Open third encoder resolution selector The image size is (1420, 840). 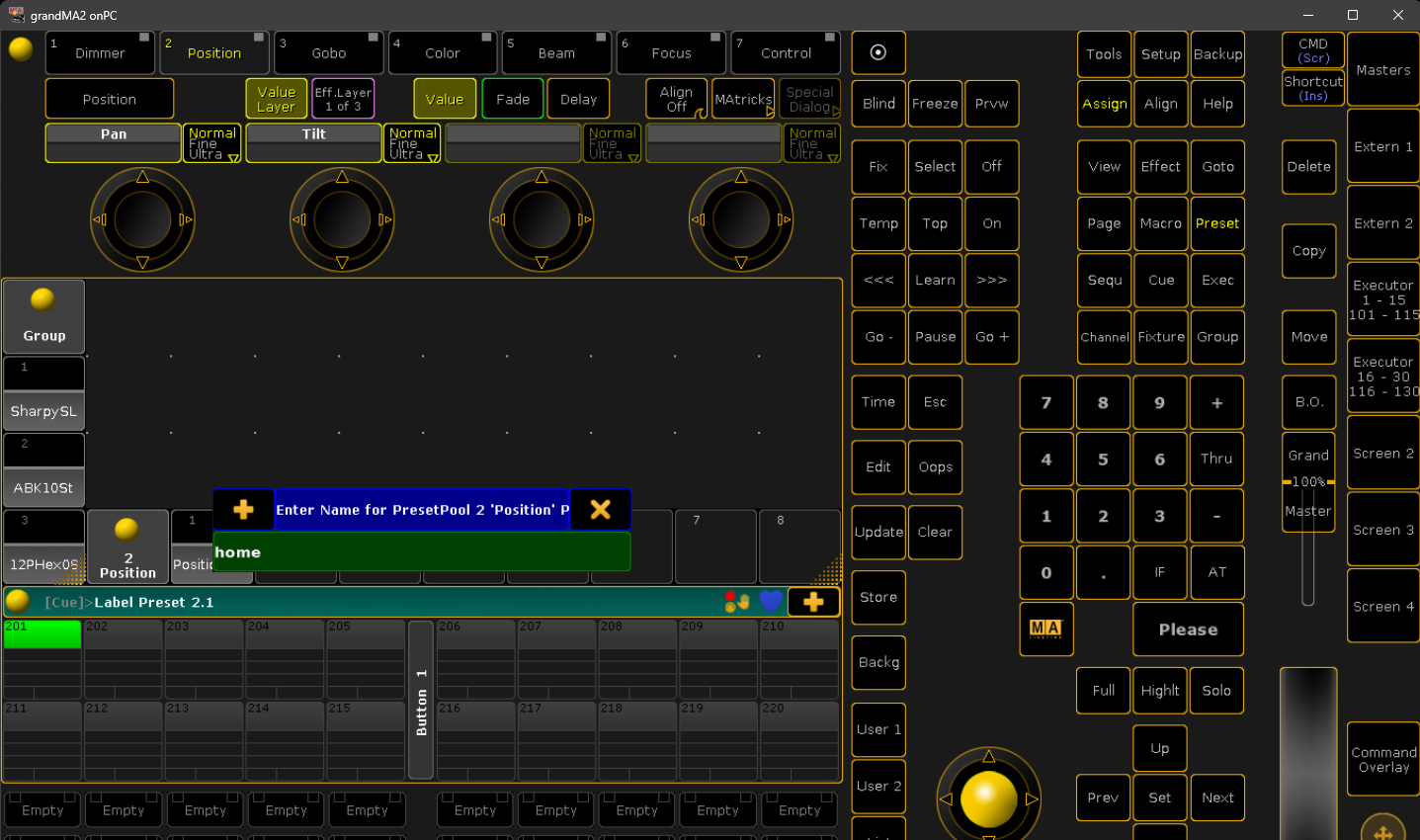612,143
